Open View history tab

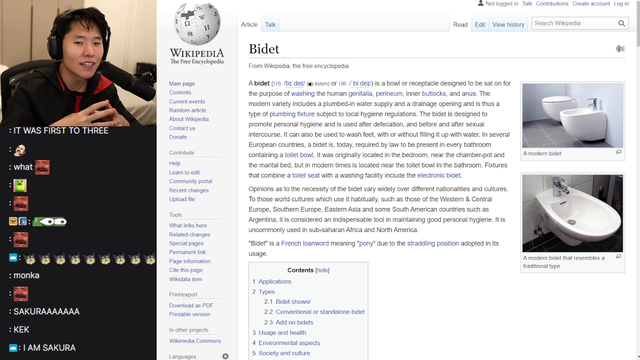(x=508, y=24)
